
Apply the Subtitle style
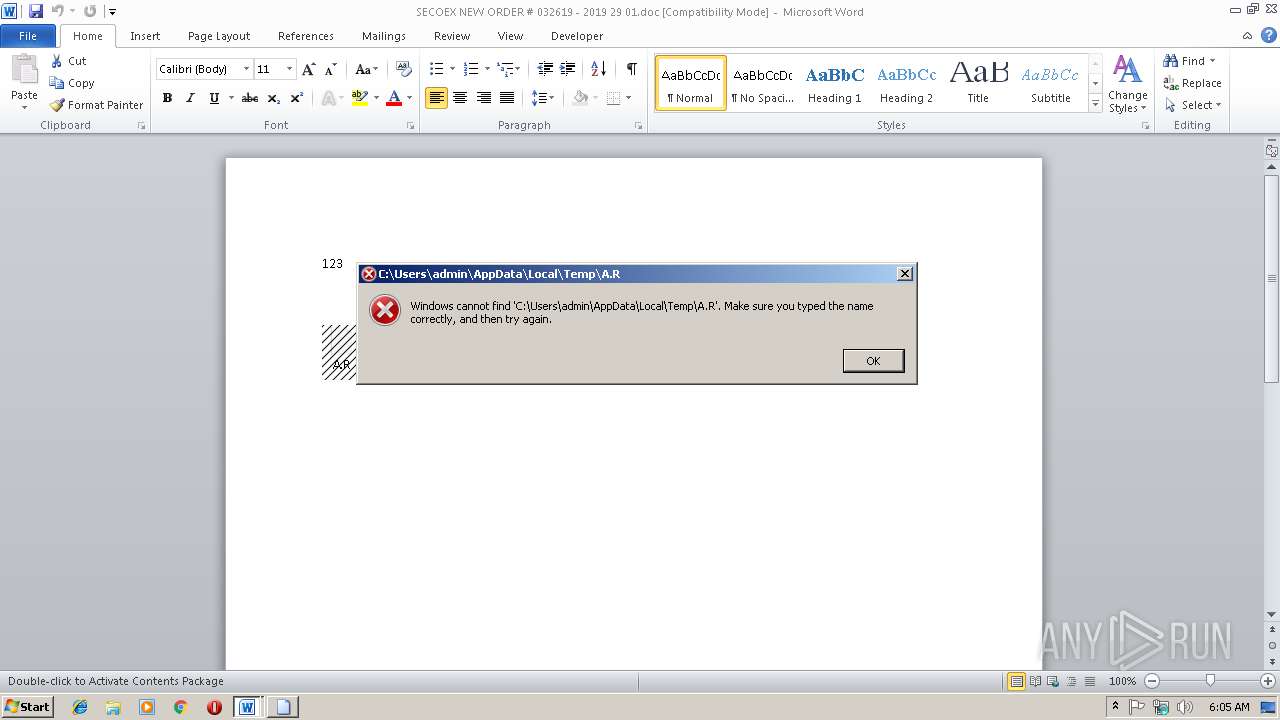pyautogui.click(x=1050, y=83)
